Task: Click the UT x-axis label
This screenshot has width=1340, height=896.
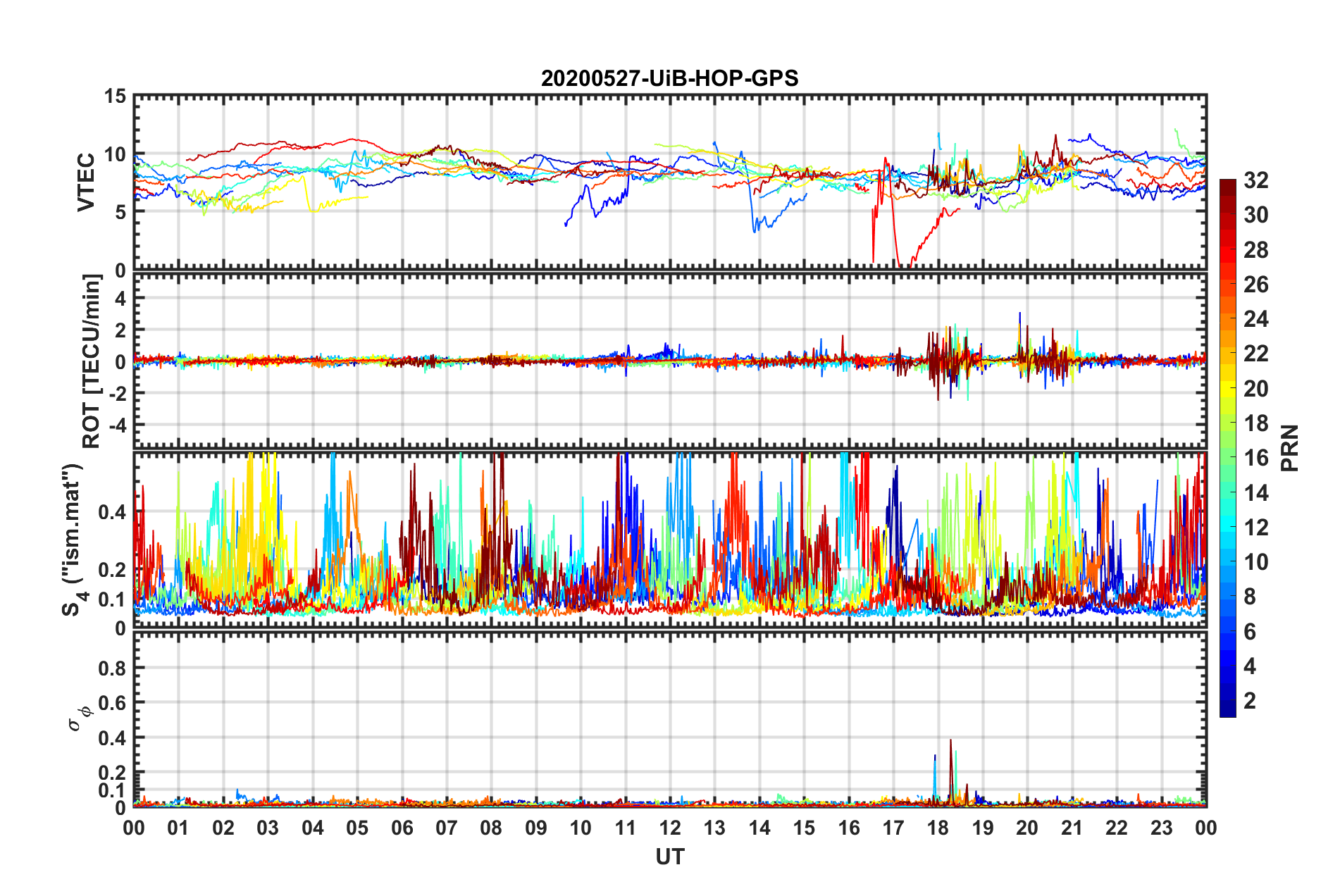Action: (x=669, y=857)
